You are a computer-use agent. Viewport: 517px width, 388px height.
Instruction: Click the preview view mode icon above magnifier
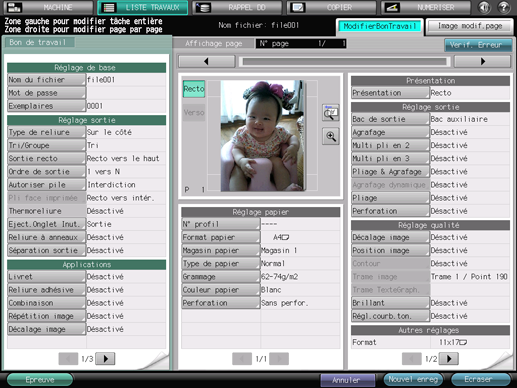pos(331,113)
